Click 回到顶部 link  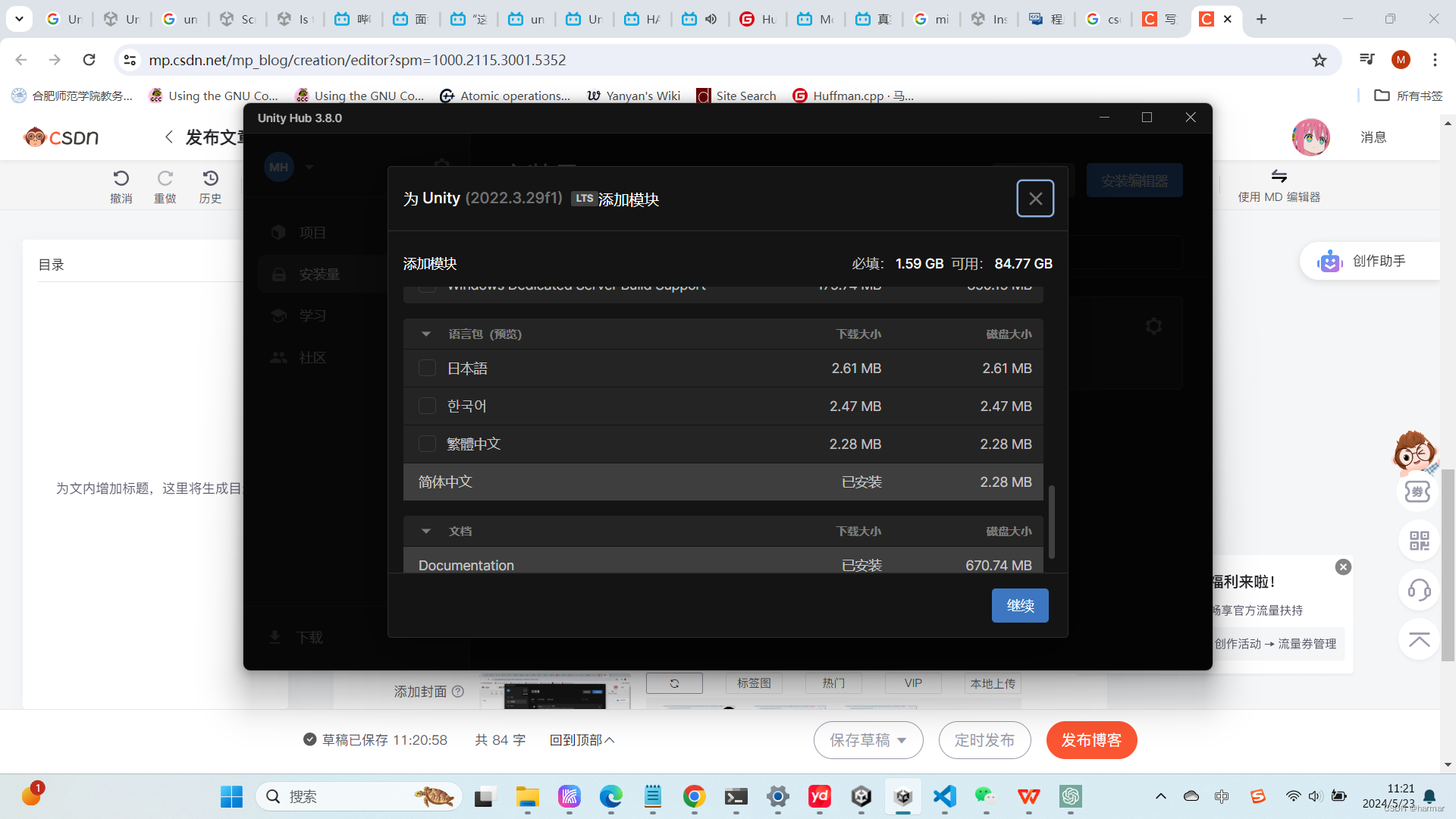tap(582, 740)
